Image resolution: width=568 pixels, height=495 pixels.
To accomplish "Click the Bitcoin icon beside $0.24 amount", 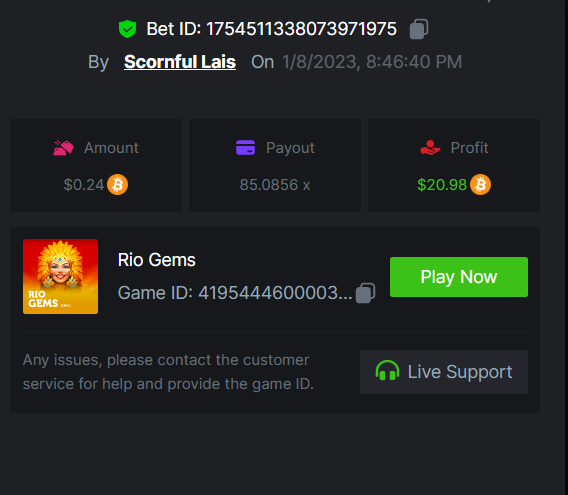I will 117,185.
